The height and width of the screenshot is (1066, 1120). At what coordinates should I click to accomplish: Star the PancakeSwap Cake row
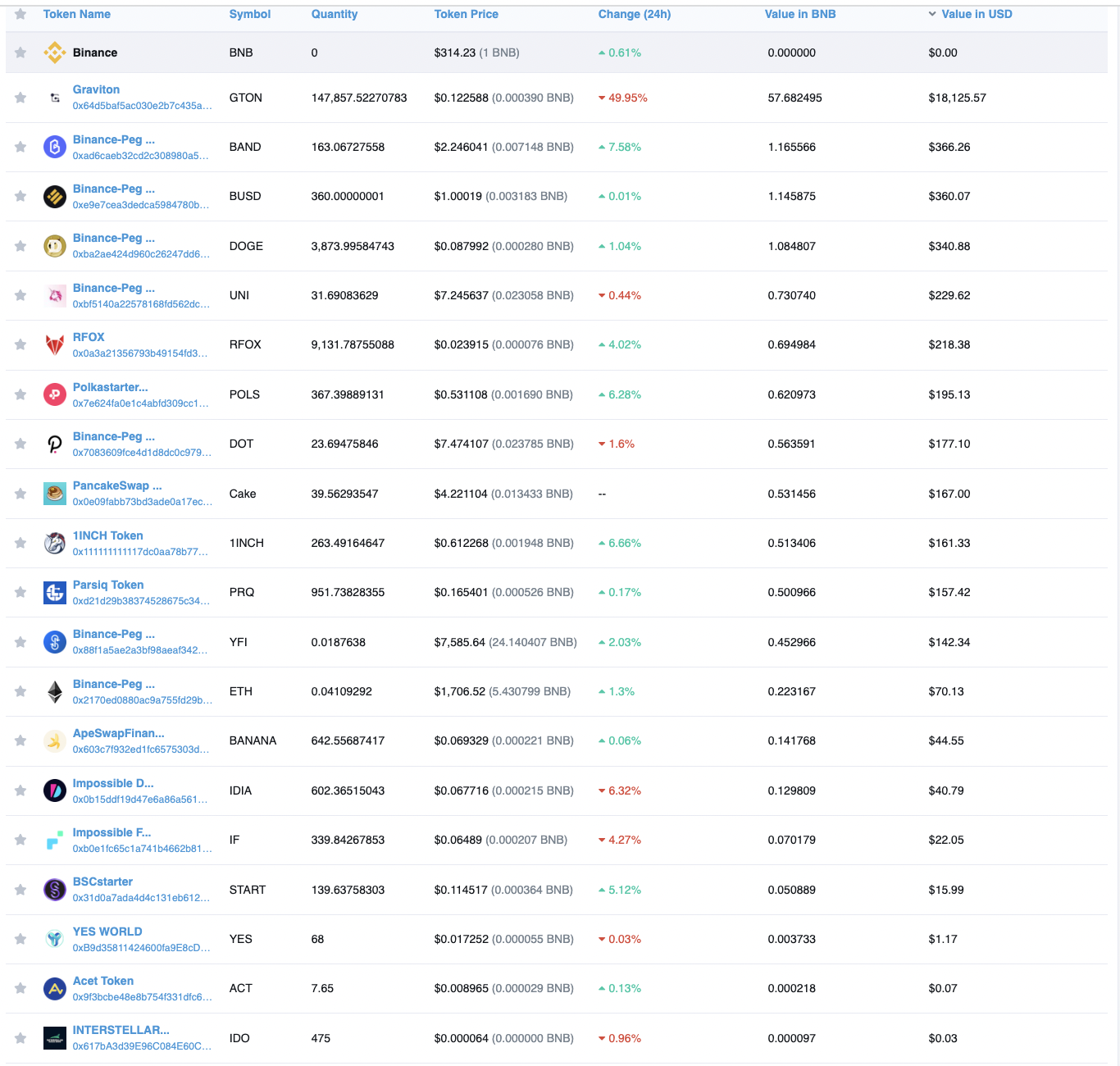(20, 494)
